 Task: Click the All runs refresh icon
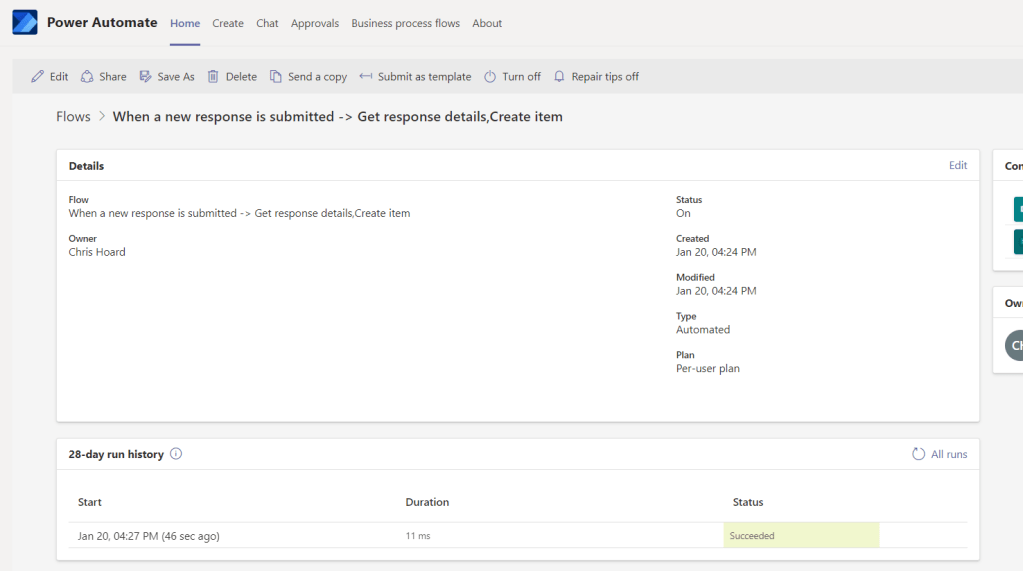coord(918,454)
